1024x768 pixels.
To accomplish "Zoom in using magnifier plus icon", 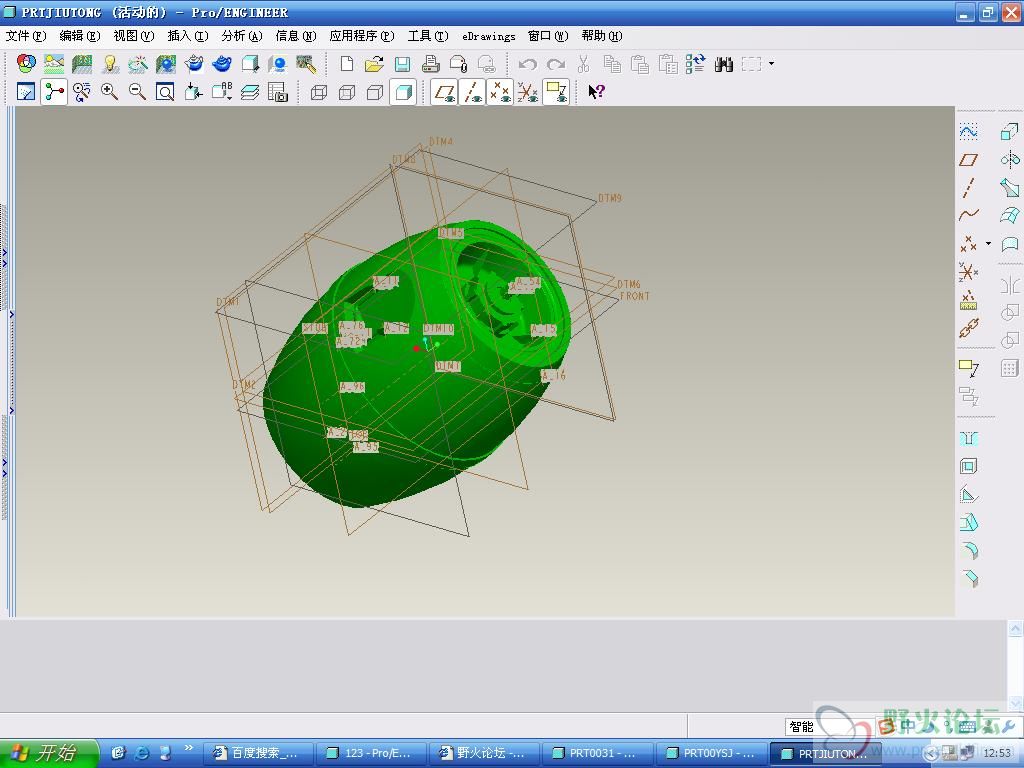I will (x=109, y=91).
